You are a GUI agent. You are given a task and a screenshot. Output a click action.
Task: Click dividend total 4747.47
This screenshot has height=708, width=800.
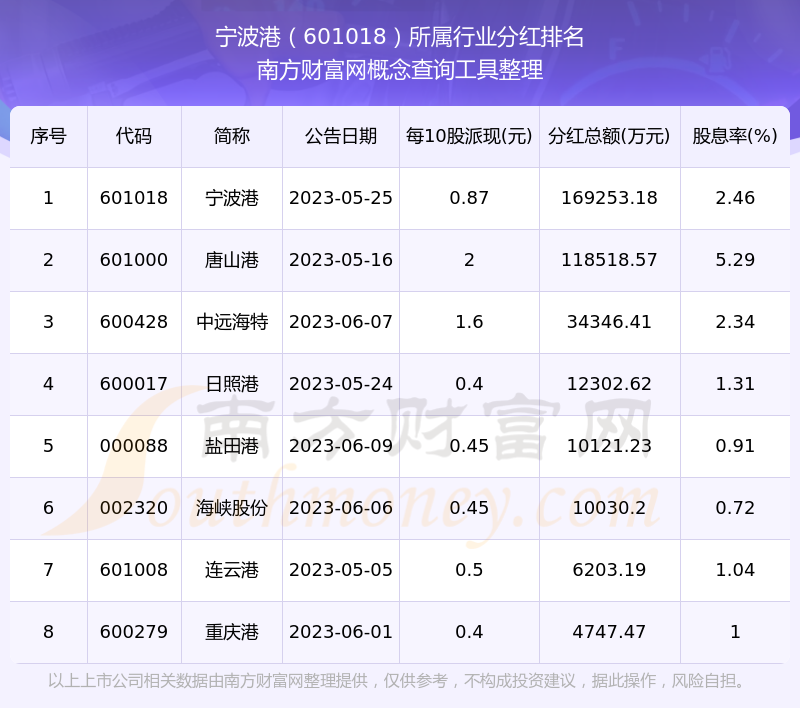pos(609,632)
